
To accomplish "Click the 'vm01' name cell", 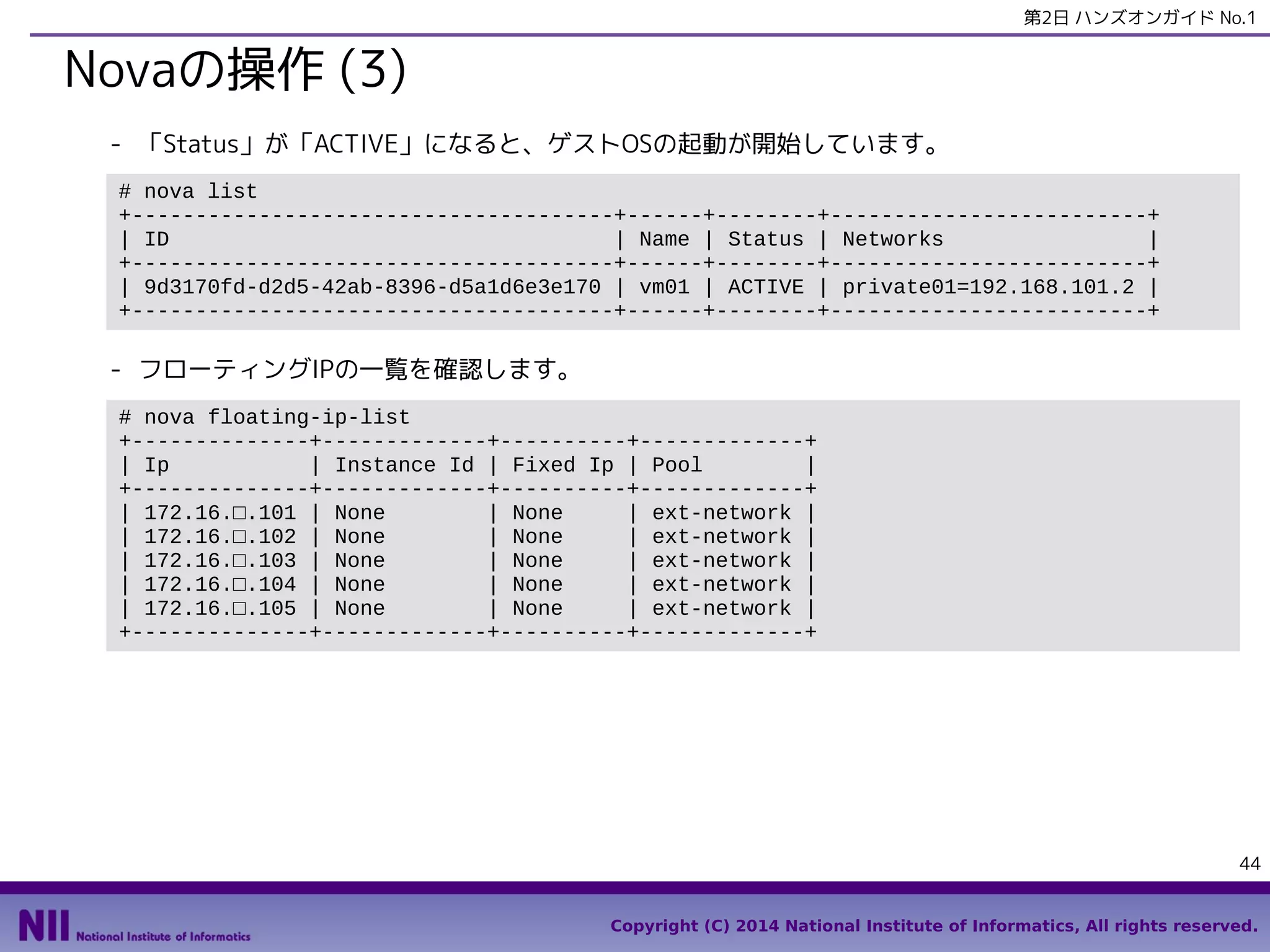I will [x=664, y=287].
